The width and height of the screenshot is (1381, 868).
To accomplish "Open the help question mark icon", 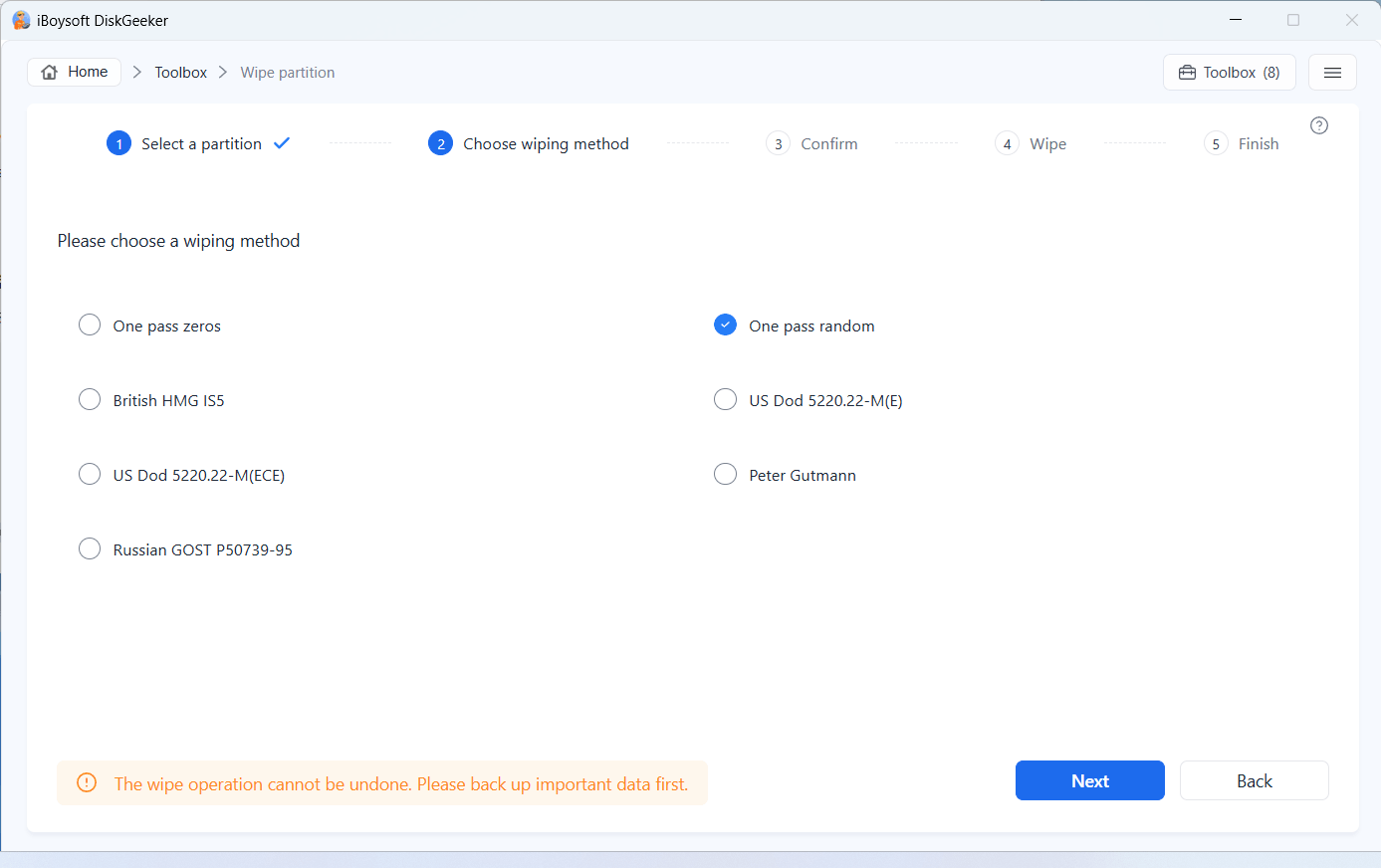I will coord(1319,125).
